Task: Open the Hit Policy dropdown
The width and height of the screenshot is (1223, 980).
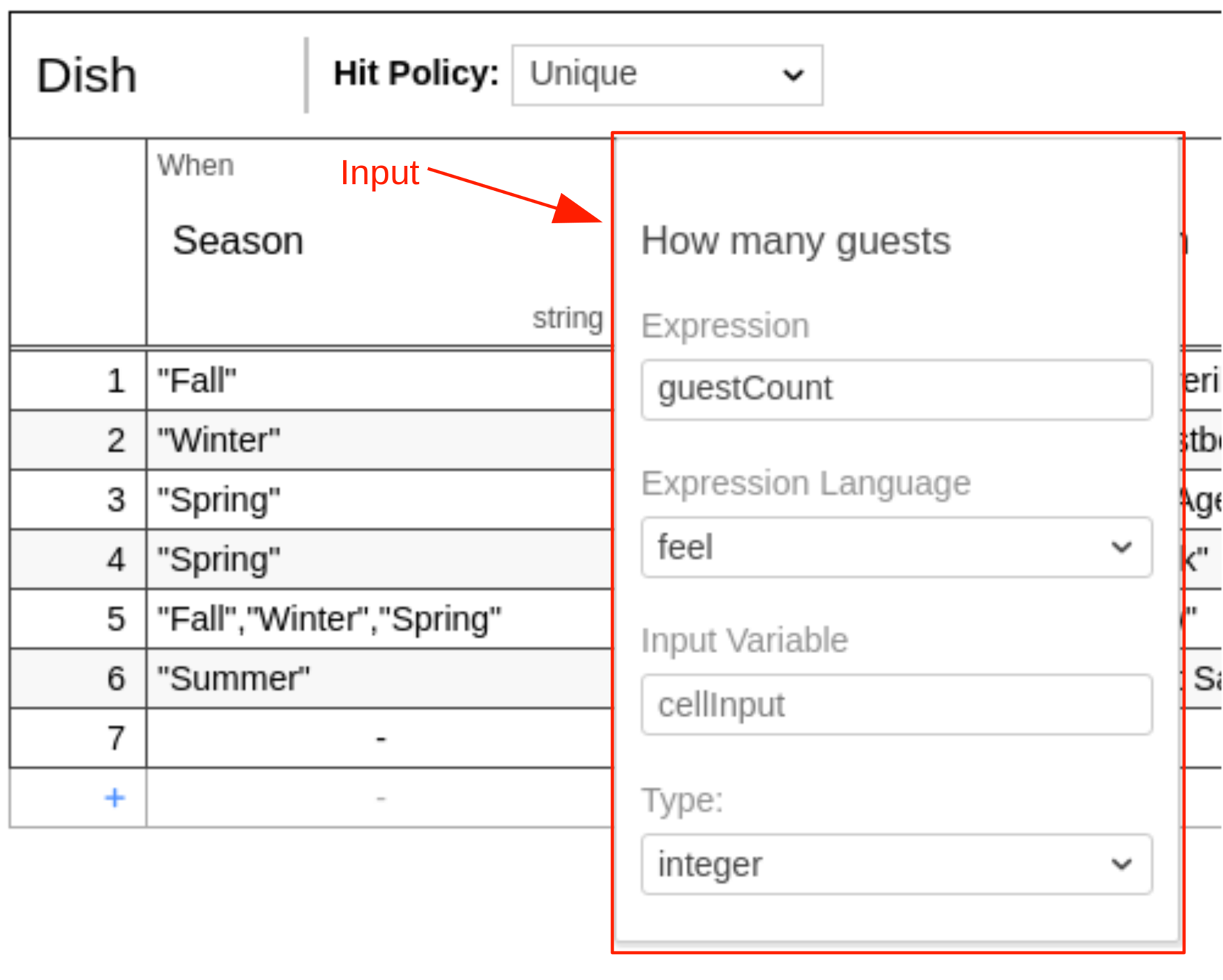Action: coord(667,75)
